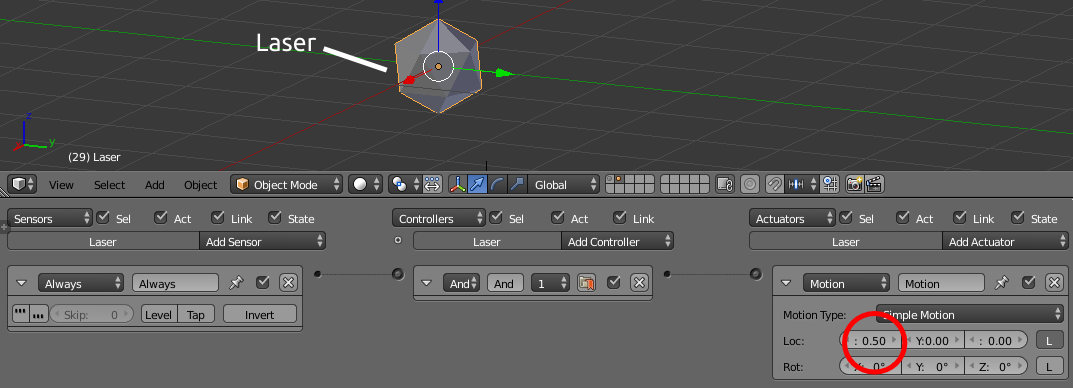Collapse the Motion actuator panel

coord(786,283)
